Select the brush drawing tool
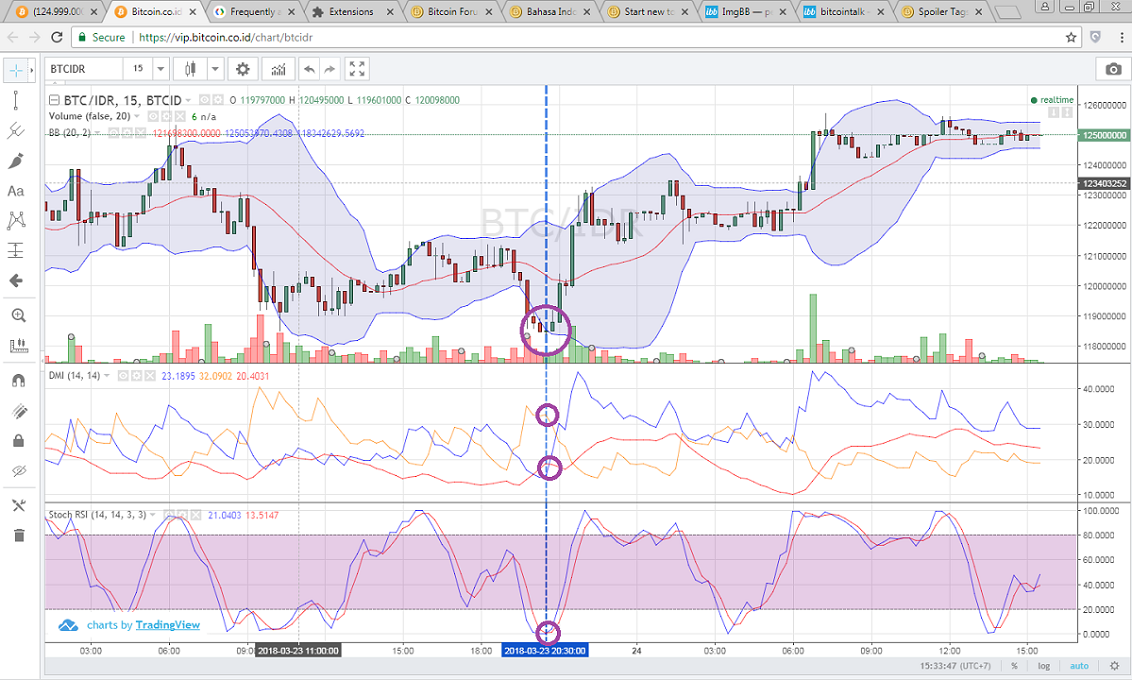The image size is (1132, 680). point(16,160)
